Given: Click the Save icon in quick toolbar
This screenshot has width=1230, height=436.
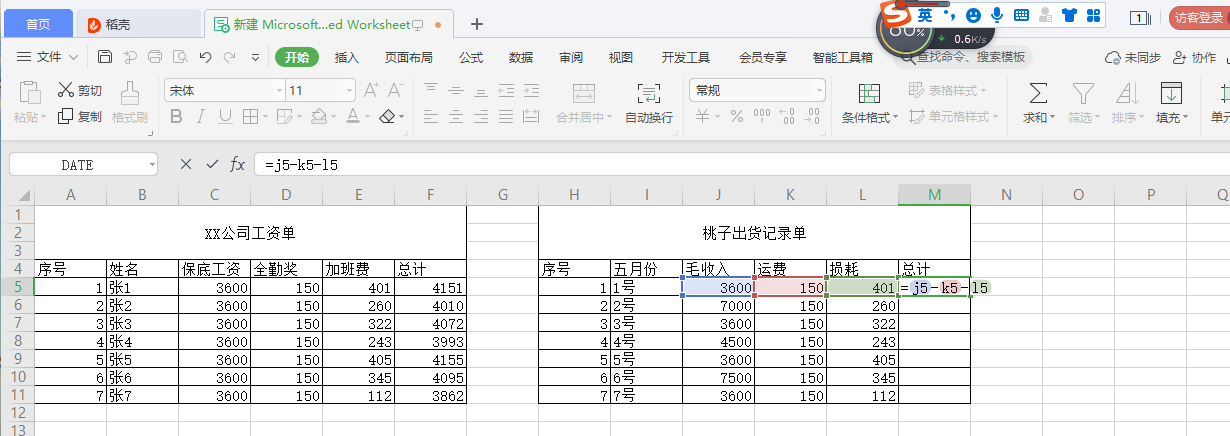Looking at the screenshot, I should click(105, 57).
